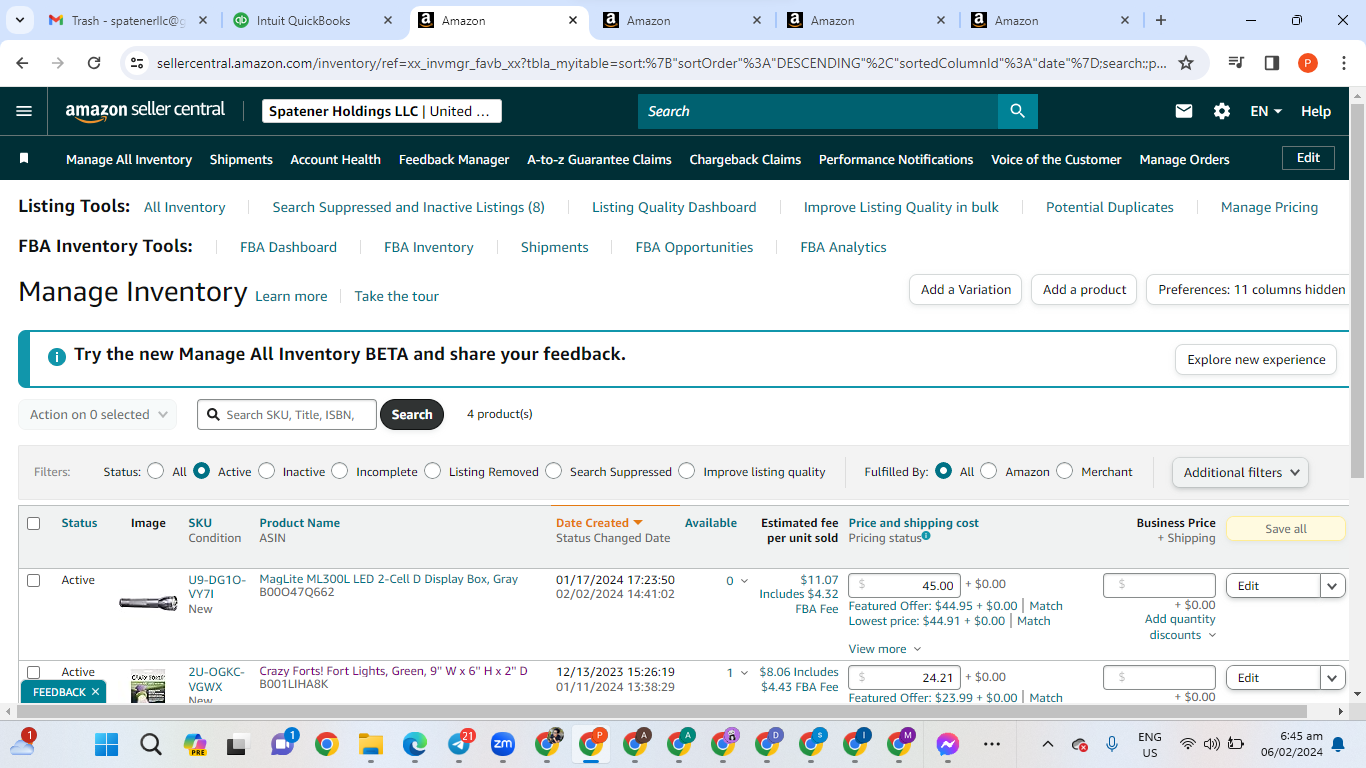The width and height of the screenshot is (1366, 768).
Task: Select the Active status filter
Action: coord(202,471)
